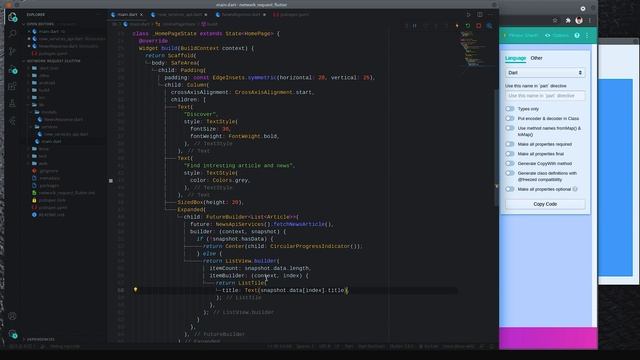Open the Search view in the activity bar

coord(13,34)
